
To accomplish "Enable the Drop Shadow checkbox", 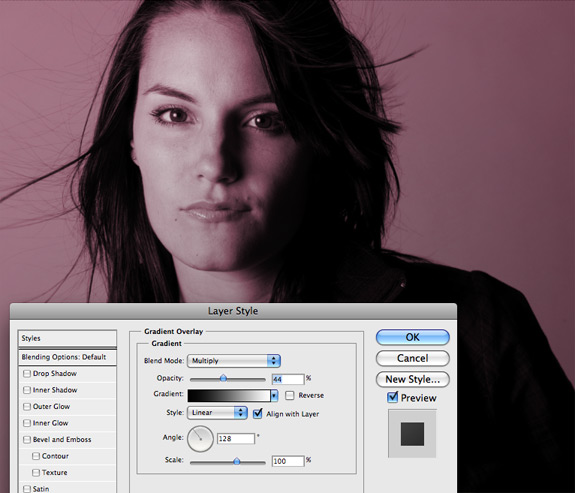I will coord(27,373).
